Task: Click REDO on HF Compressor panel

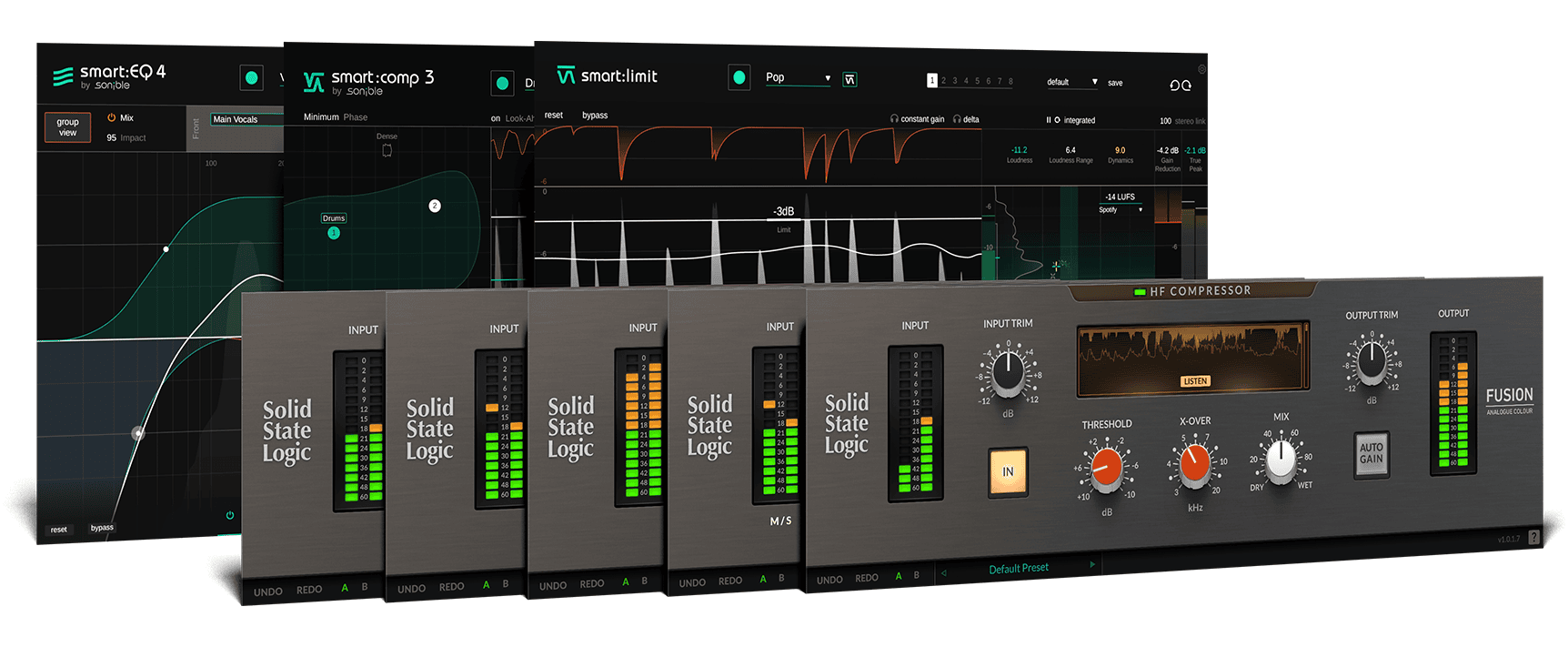Action: click(x=867, y=578)
